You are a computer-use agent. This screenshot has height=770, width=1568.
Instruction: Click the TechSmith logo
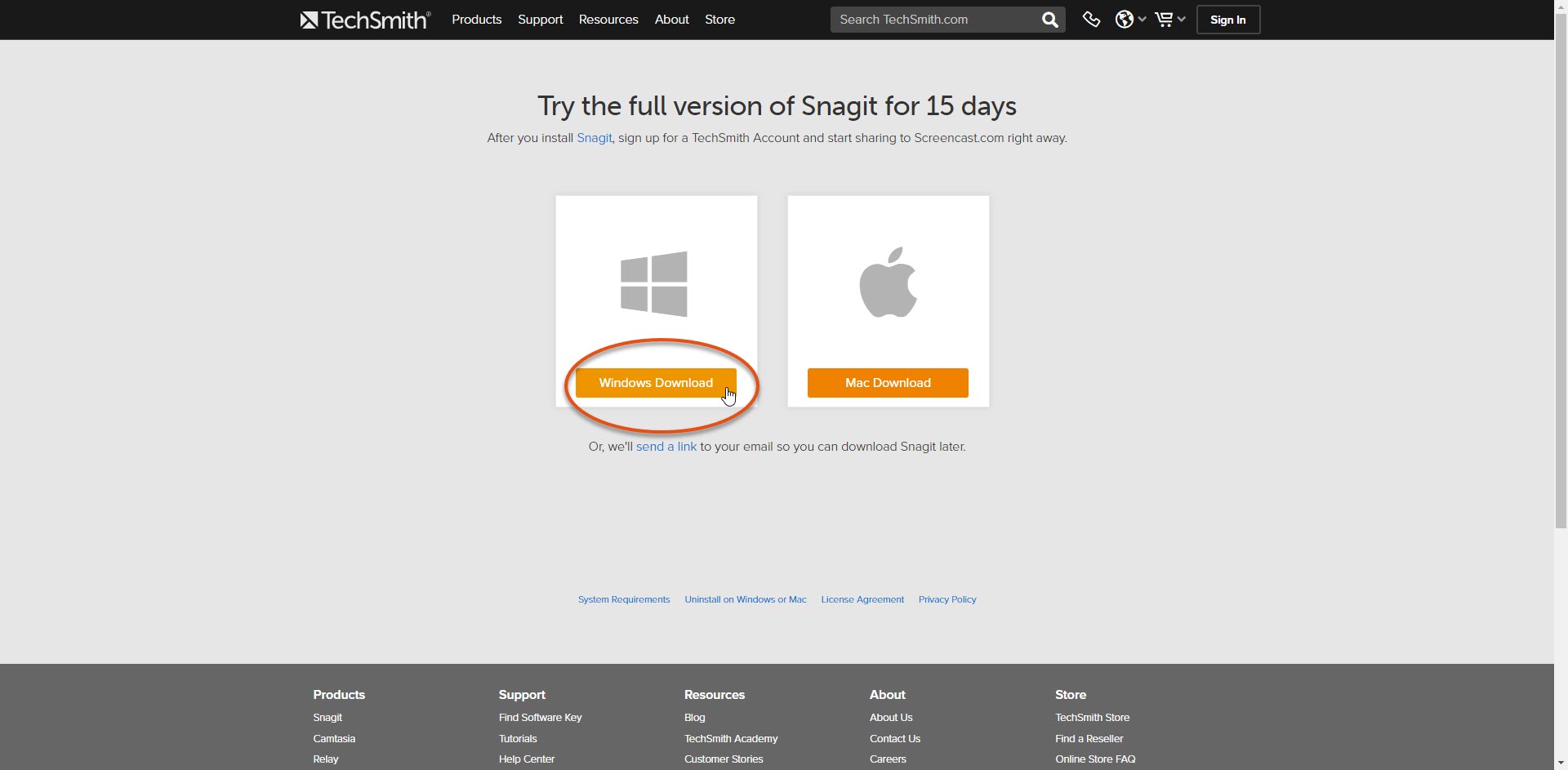pyautogui.click(x=365, y=20)
